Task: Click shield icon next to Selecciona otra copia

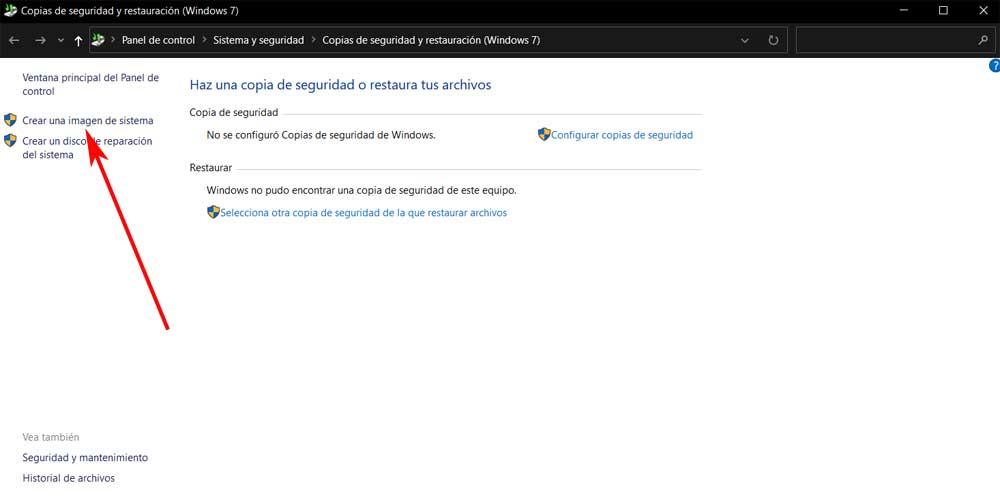Action: [214, 212]
